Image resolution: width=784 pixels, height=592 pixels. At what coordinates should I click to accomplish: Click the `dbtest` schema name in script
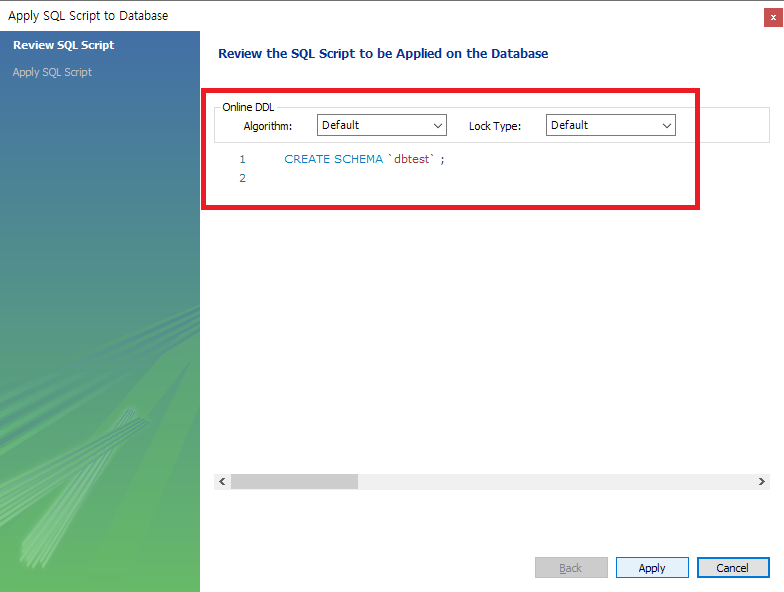tap(411, 159)
